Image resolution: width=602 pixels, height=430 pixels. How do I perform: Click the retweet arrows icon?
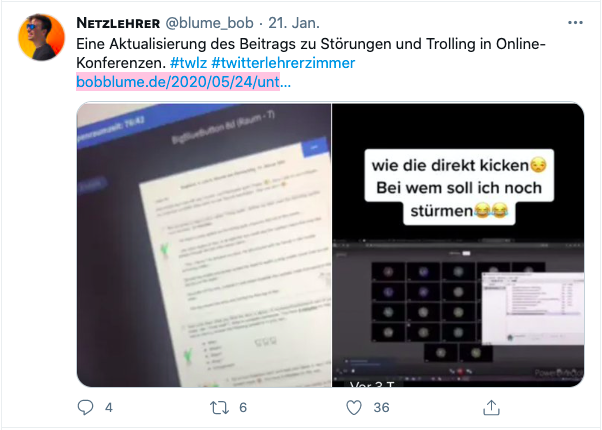(x=219, y=407)
